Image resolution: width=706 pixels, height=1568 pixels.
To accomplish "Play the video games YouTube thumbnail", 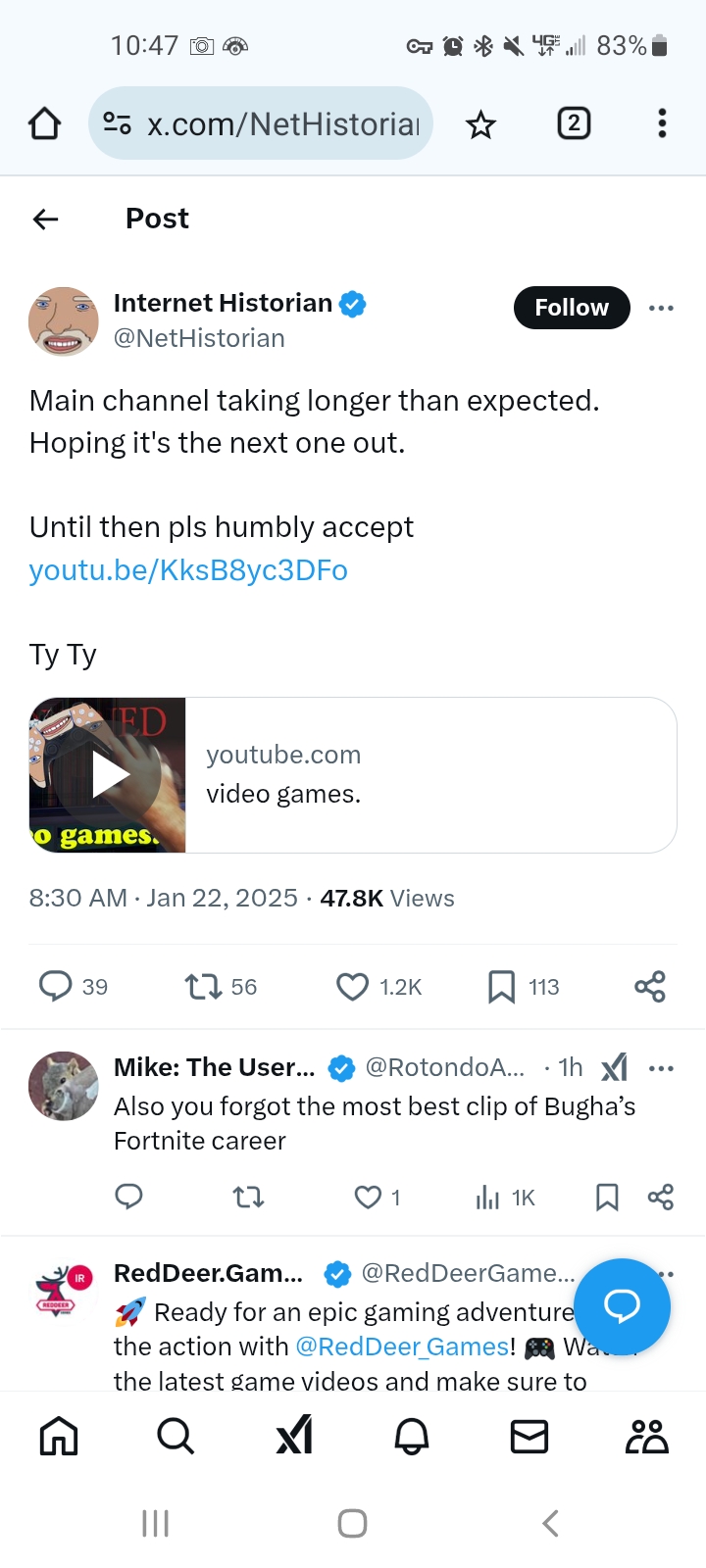I will (108, 775).
